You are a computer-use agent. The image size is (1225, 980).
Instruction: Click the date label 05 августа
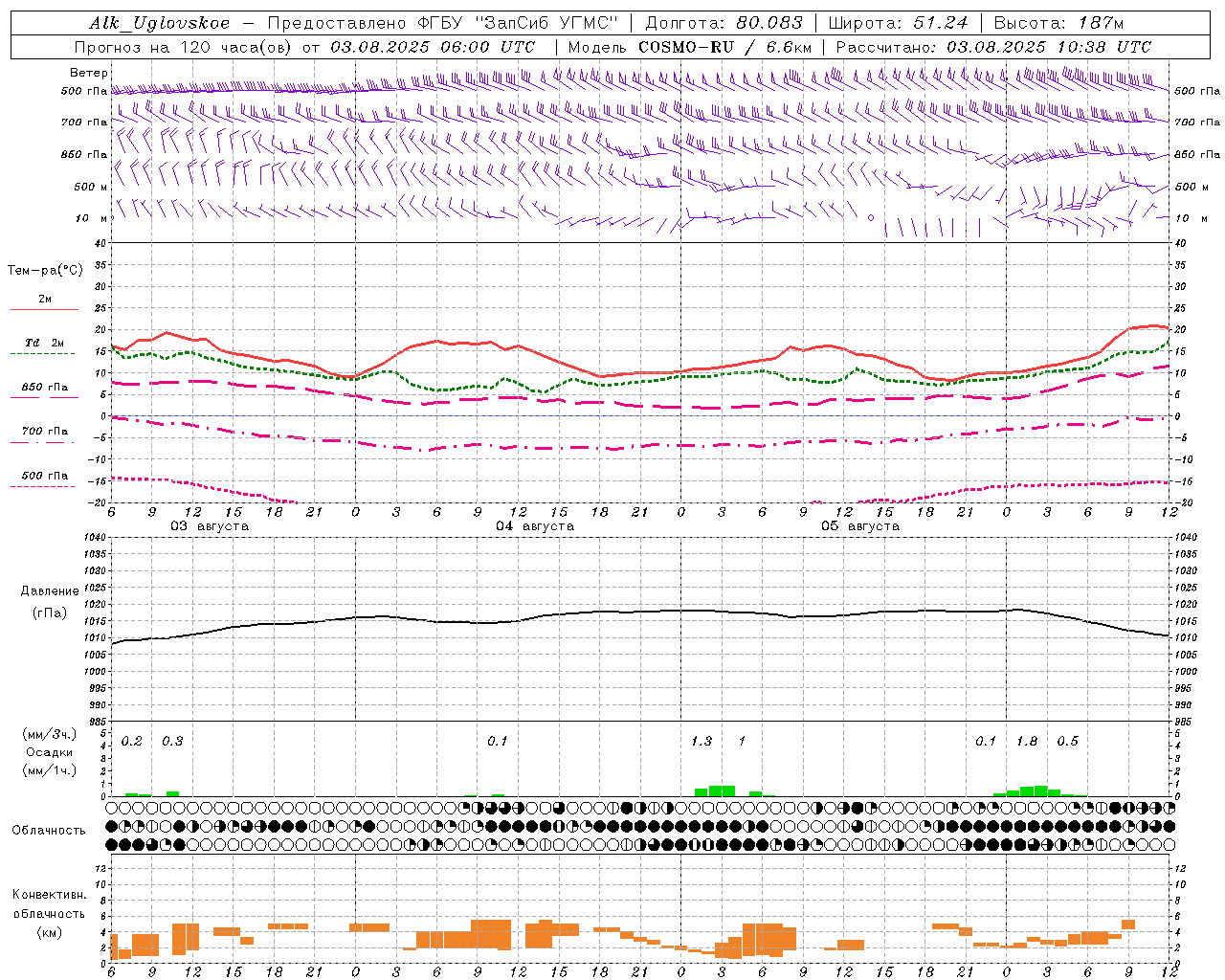point(860,526)
